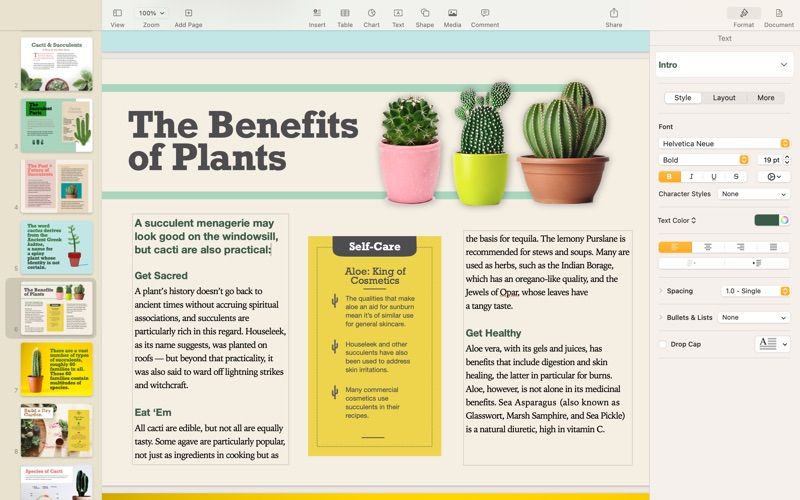
Task: Open the Helvetica Neue font dropdown
Action: [x=724, y=143]
